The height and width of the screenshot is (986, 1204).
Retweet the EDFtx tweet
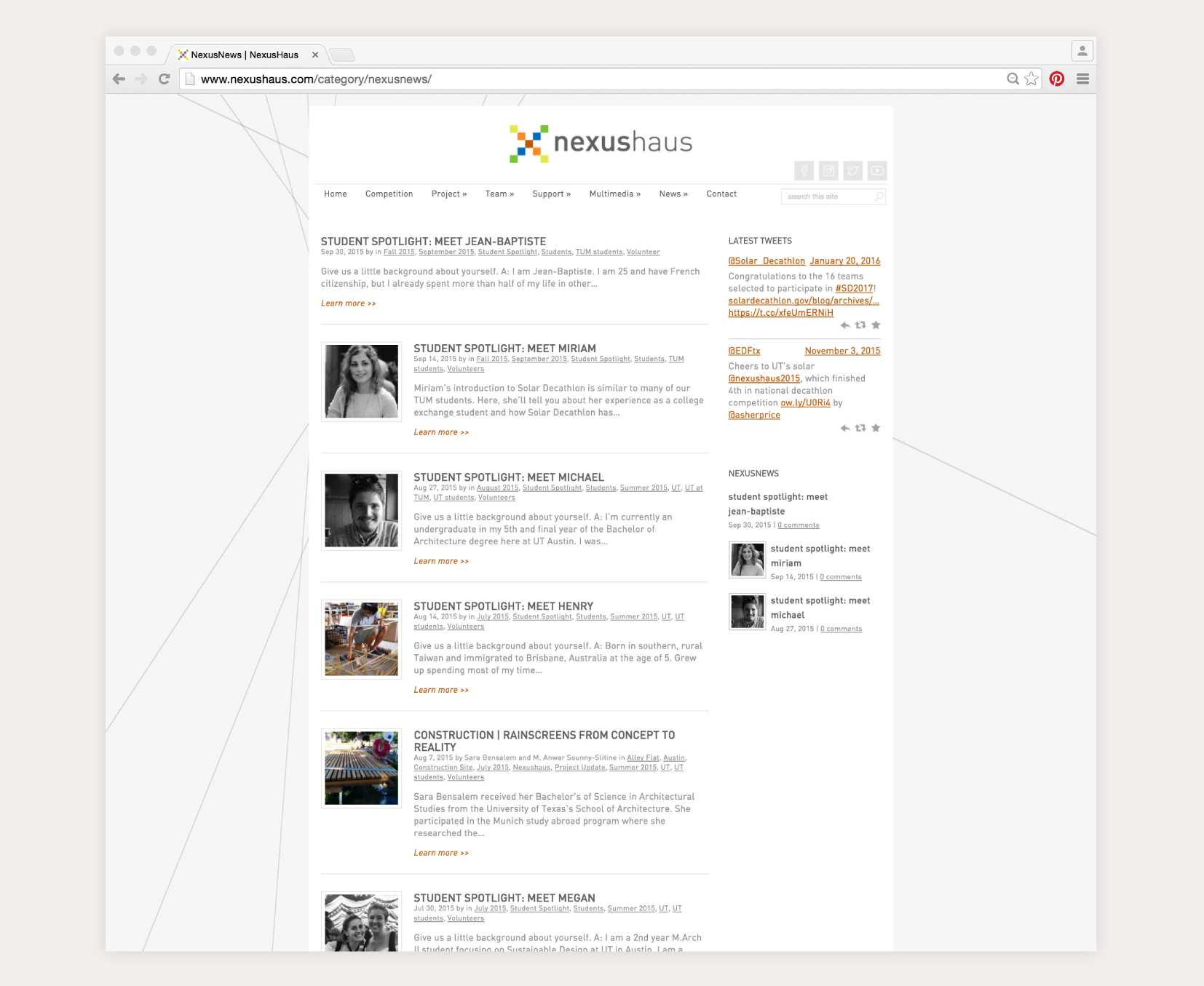click(860, 428)
